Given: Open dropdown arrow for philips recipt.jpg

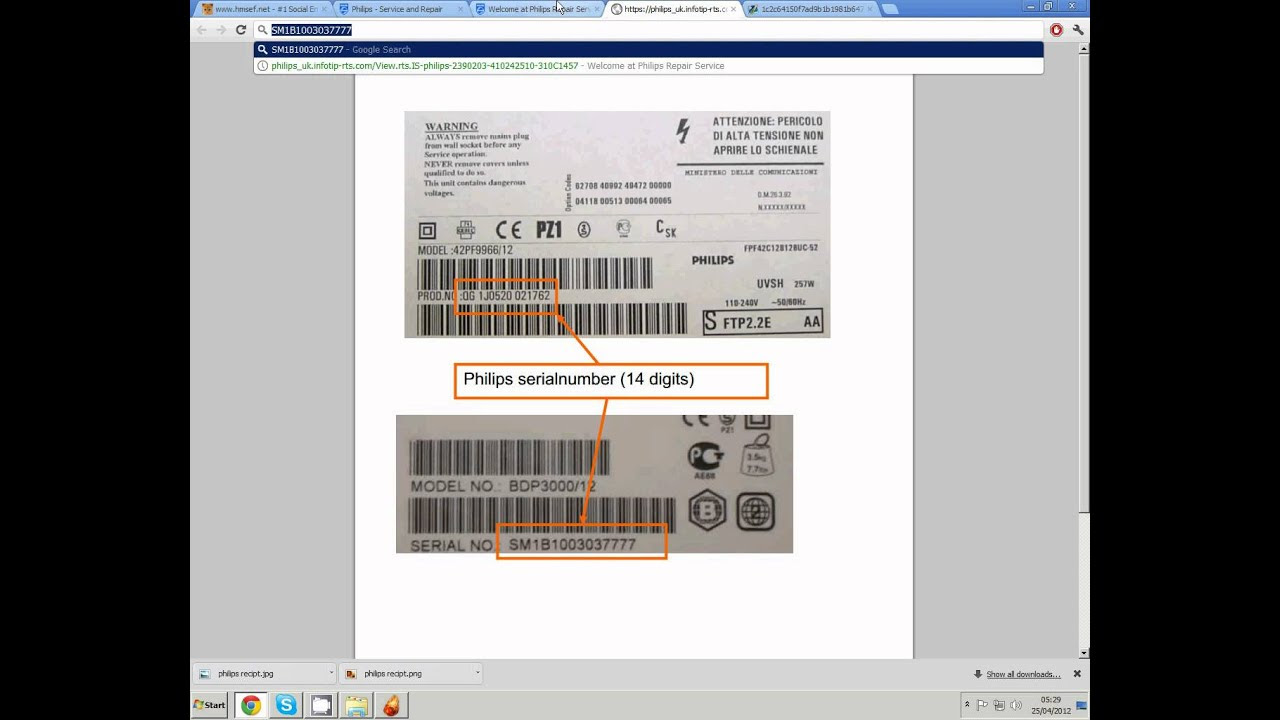Looking at the screenshot, I should (x=331, y=674).
